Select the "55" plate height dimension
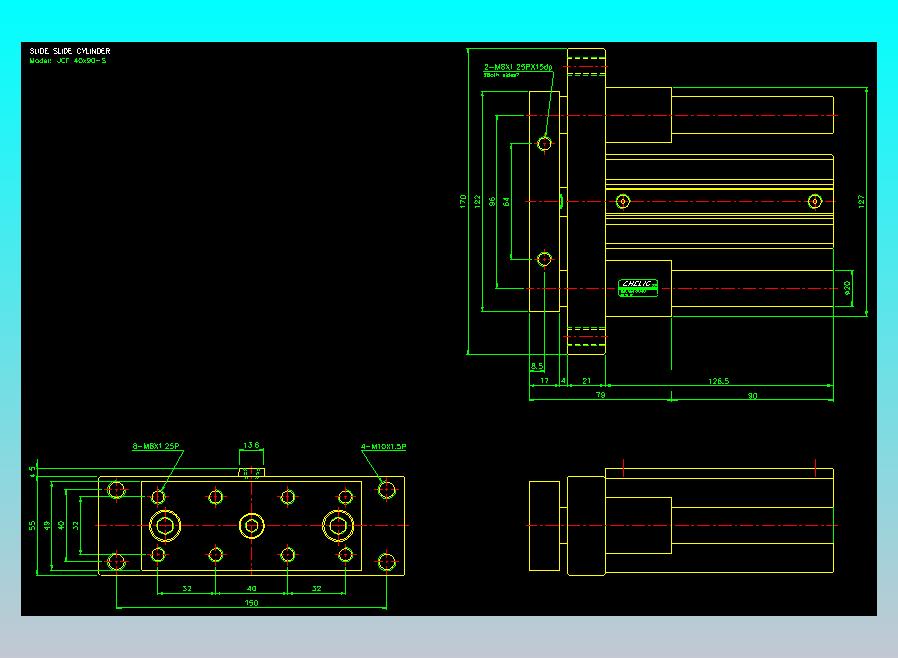 32,525
